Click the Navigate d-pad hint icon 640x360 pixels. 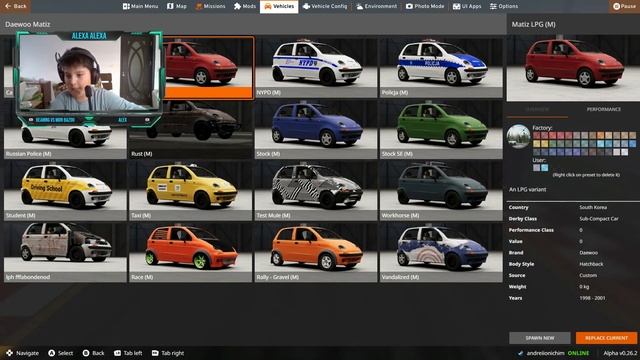pos(9,353)
